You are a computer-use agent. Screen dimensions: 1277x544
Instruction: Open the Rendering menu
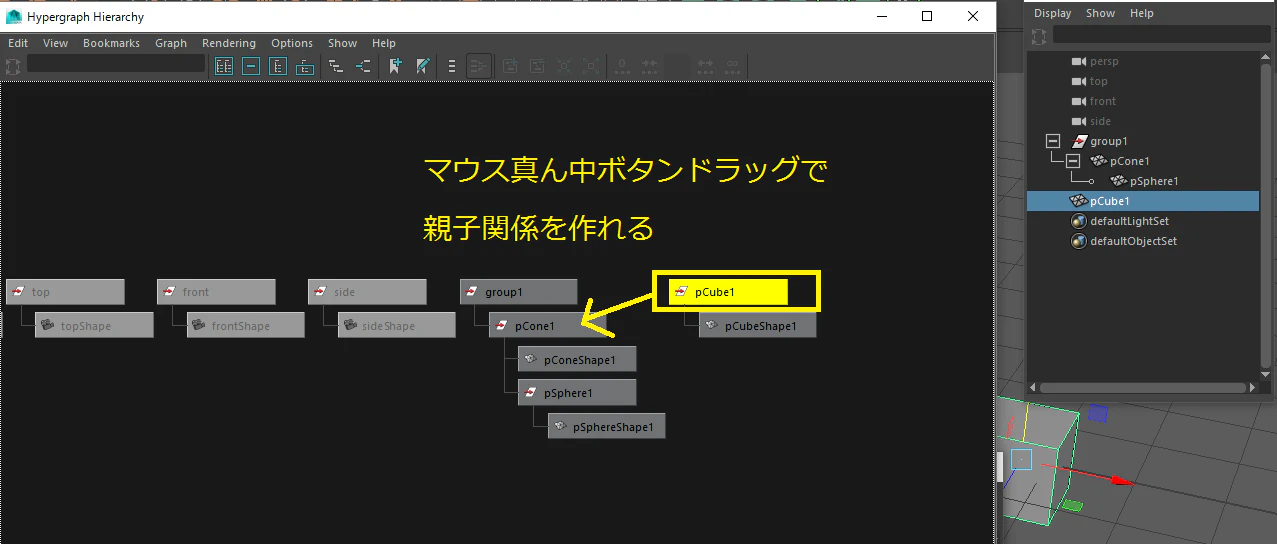point(229,43)
